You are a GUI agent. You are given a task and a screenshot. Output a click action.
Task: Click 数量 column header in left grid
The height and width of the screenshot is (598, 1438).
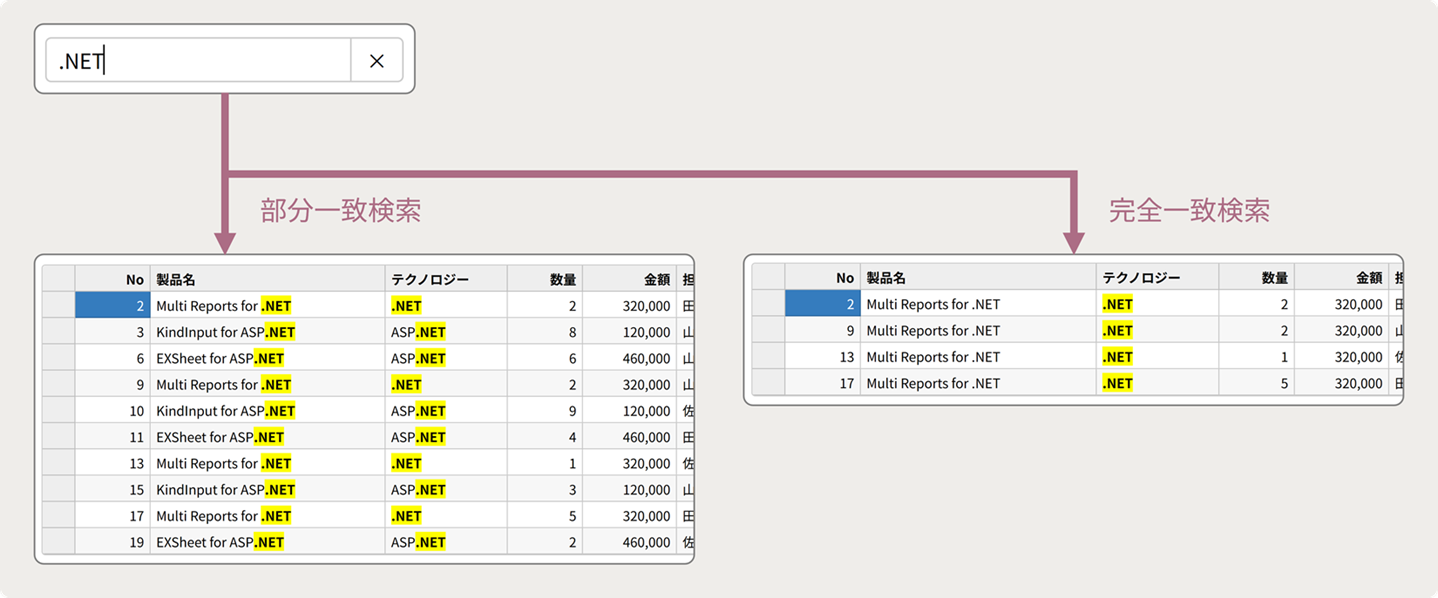pyautogui.click(x=545, y=279)
